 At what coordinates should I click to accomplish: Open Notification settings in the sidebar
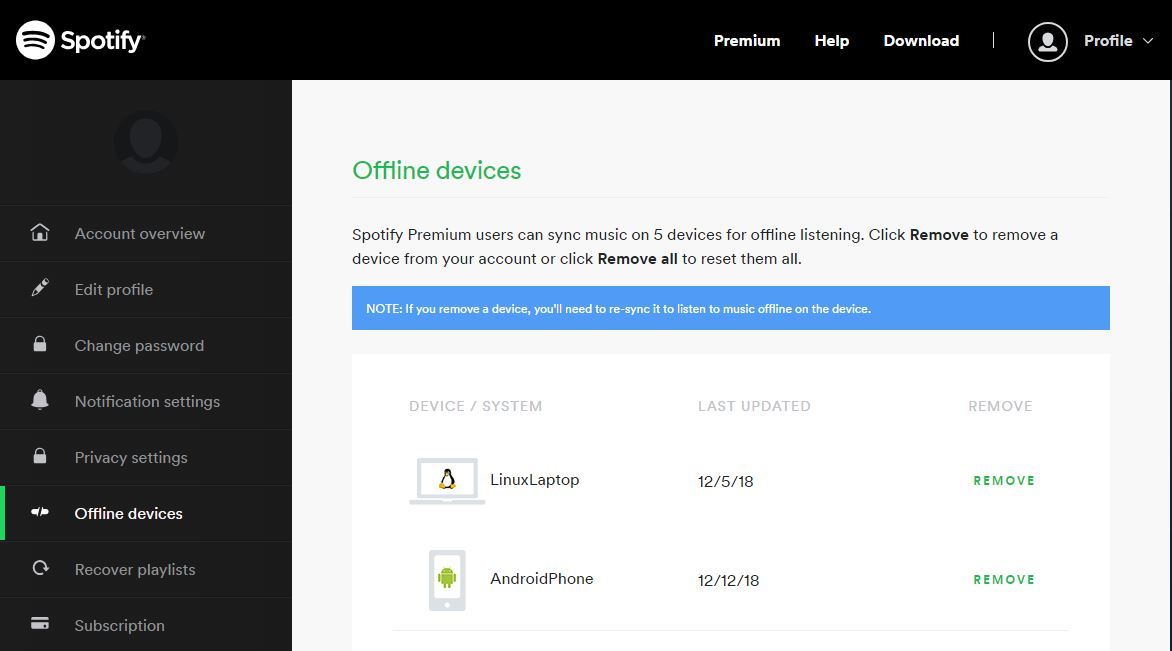[x=146, y=401]
